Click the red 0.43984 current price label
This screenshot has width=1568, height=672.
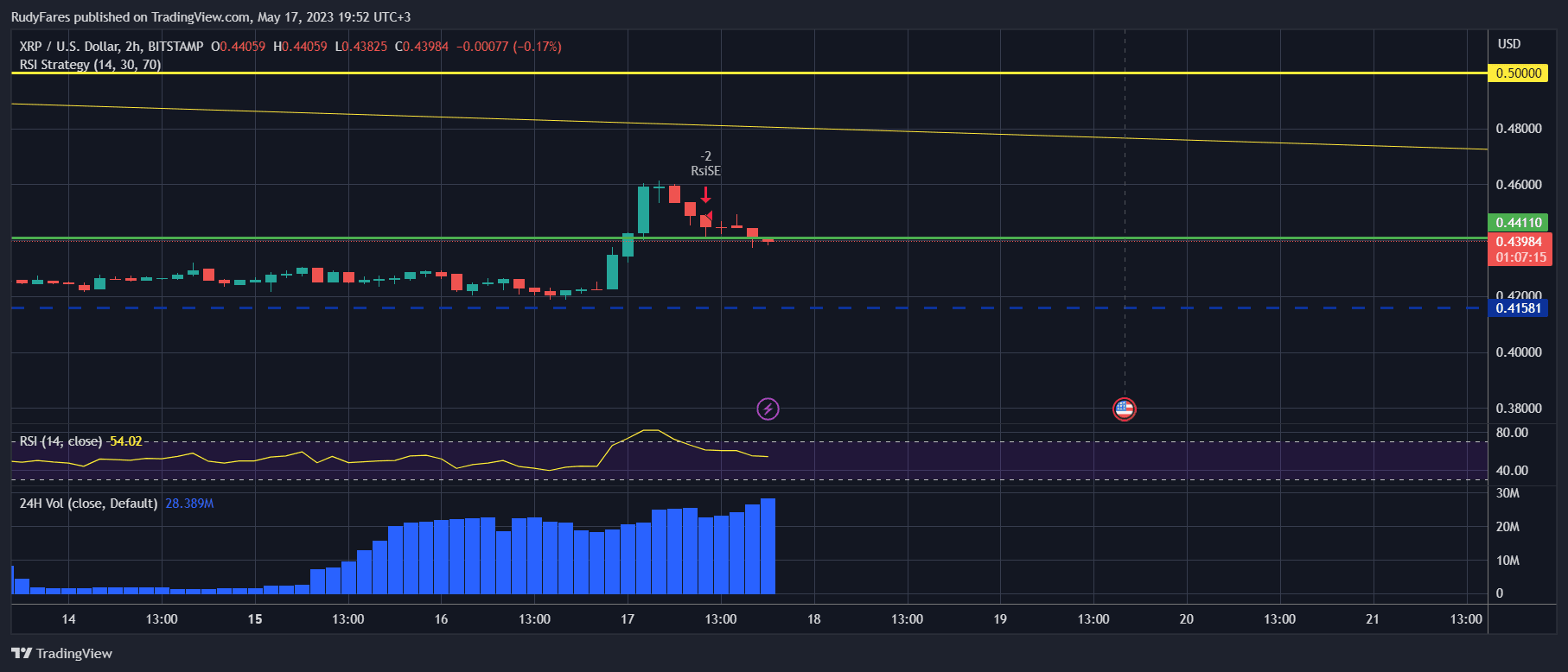[1518, 242]
